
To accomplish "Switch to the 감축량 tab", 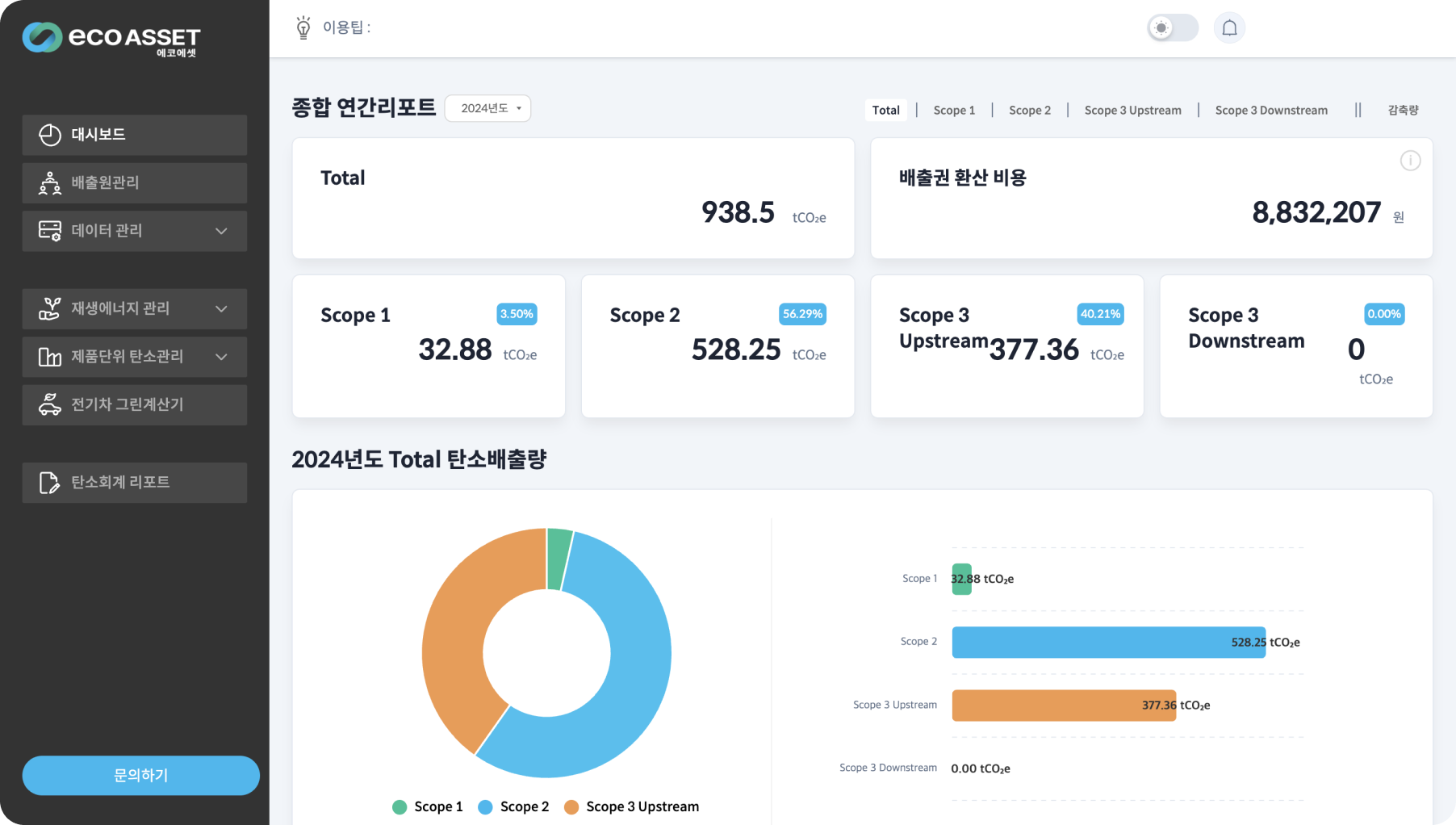I will tap(1403, 110).
